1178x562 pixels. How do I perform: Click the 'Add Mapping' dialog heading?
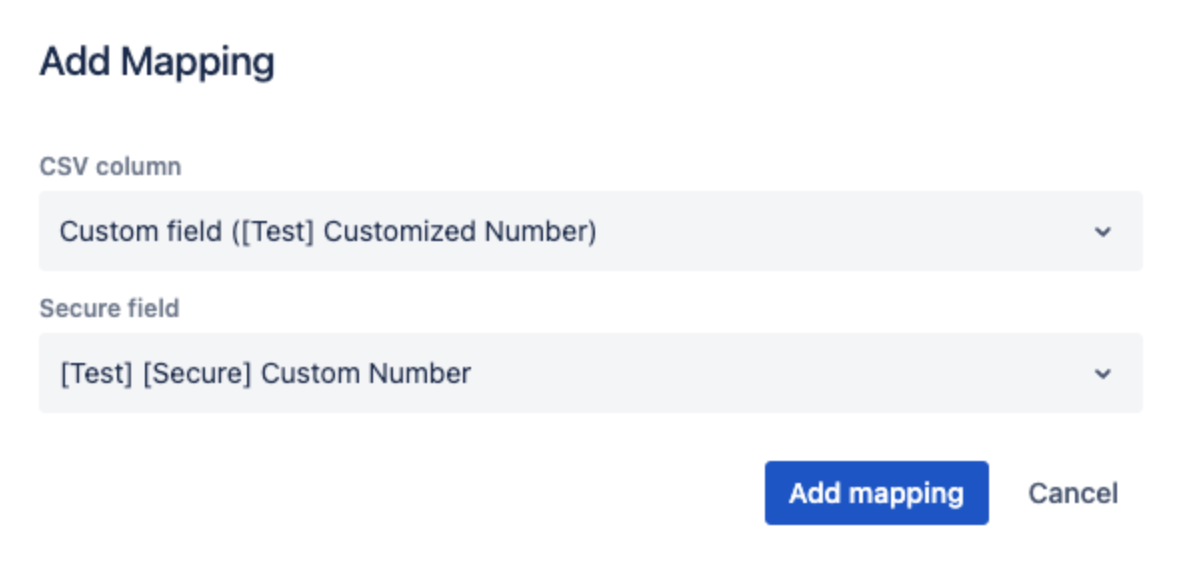click(x=157, y=63)
